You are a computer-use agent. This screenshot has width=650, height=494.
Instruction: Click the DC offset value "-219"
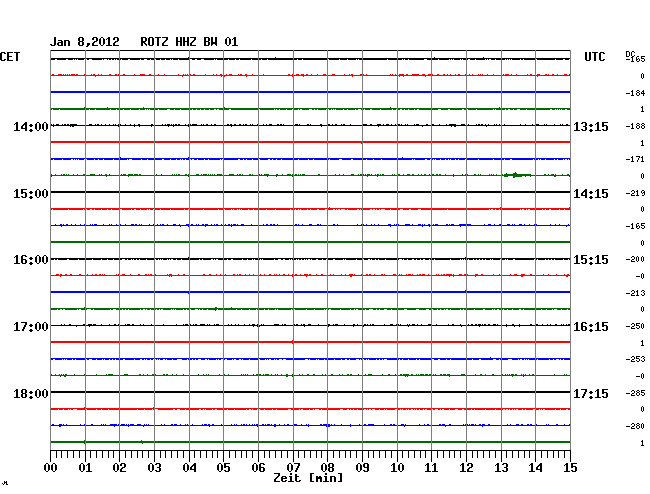pyautogui.click(x=635, y=193)
